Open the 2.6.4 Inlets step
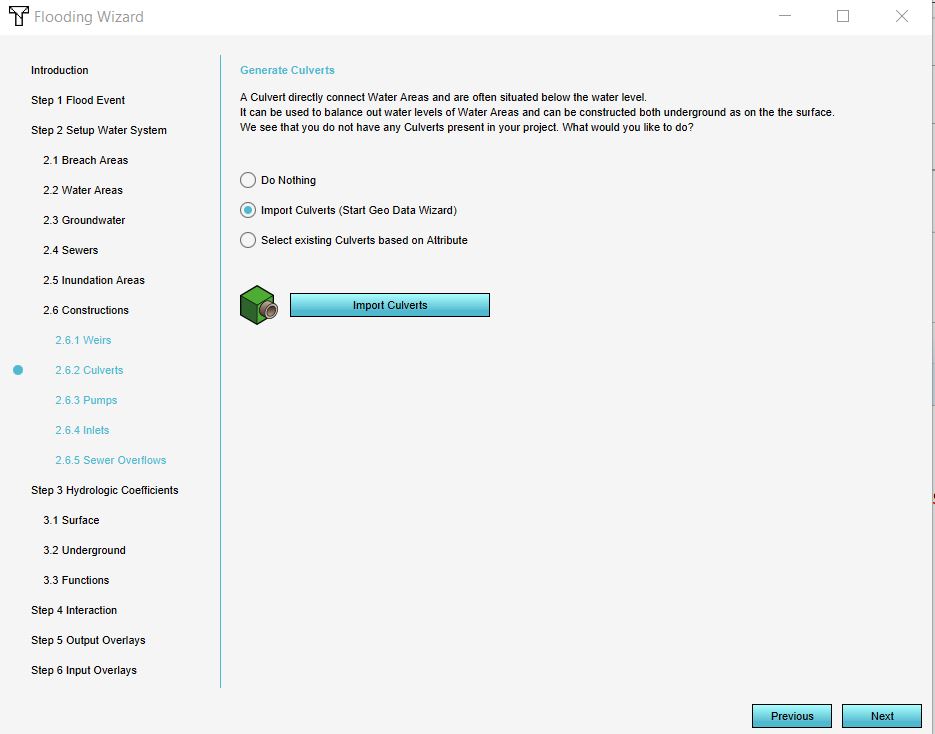This screenshot has height=734, width=935. point(82,430)
